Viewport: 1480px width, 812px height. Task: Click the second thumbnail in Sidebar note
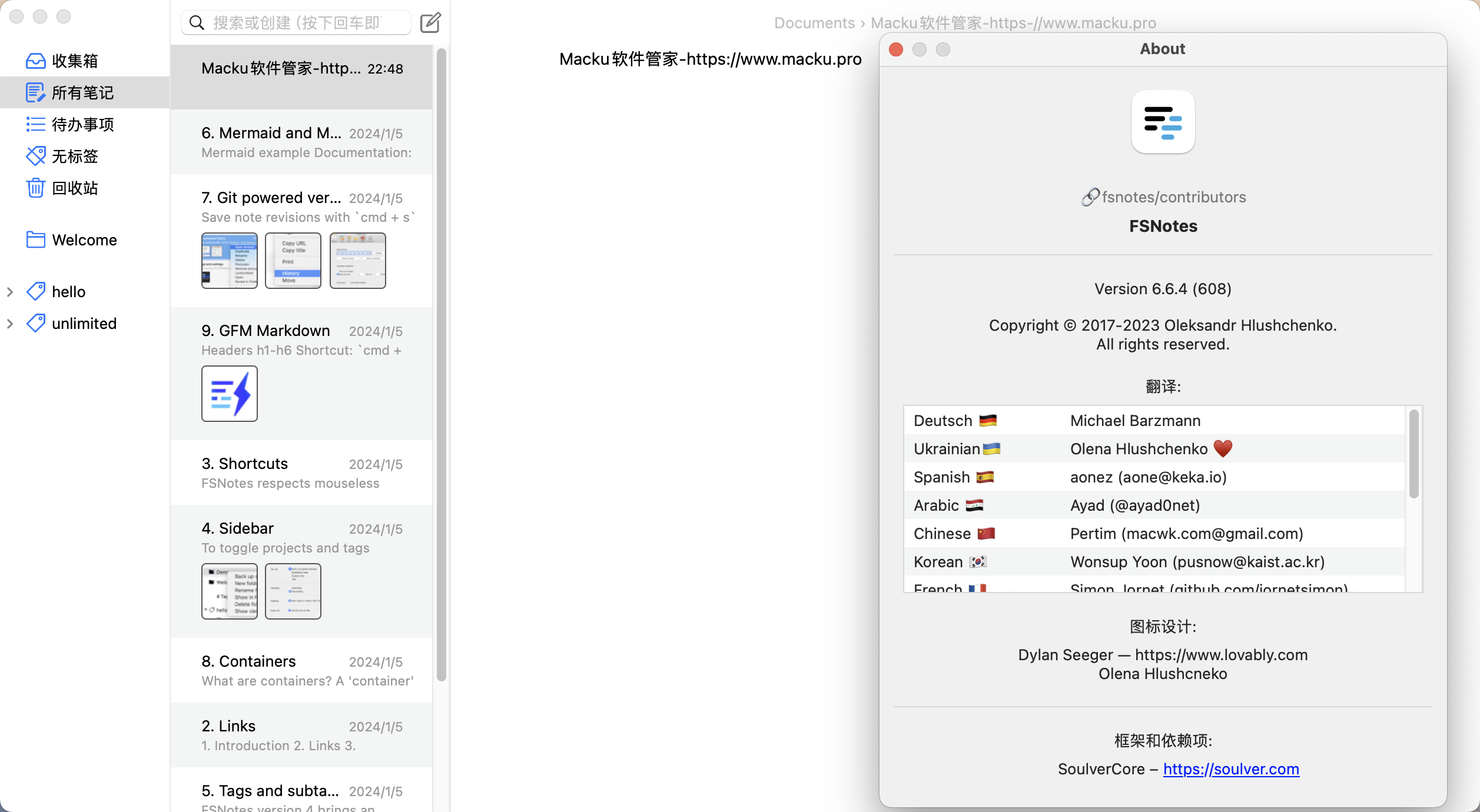pyautogui.click(x=293, y=591)
